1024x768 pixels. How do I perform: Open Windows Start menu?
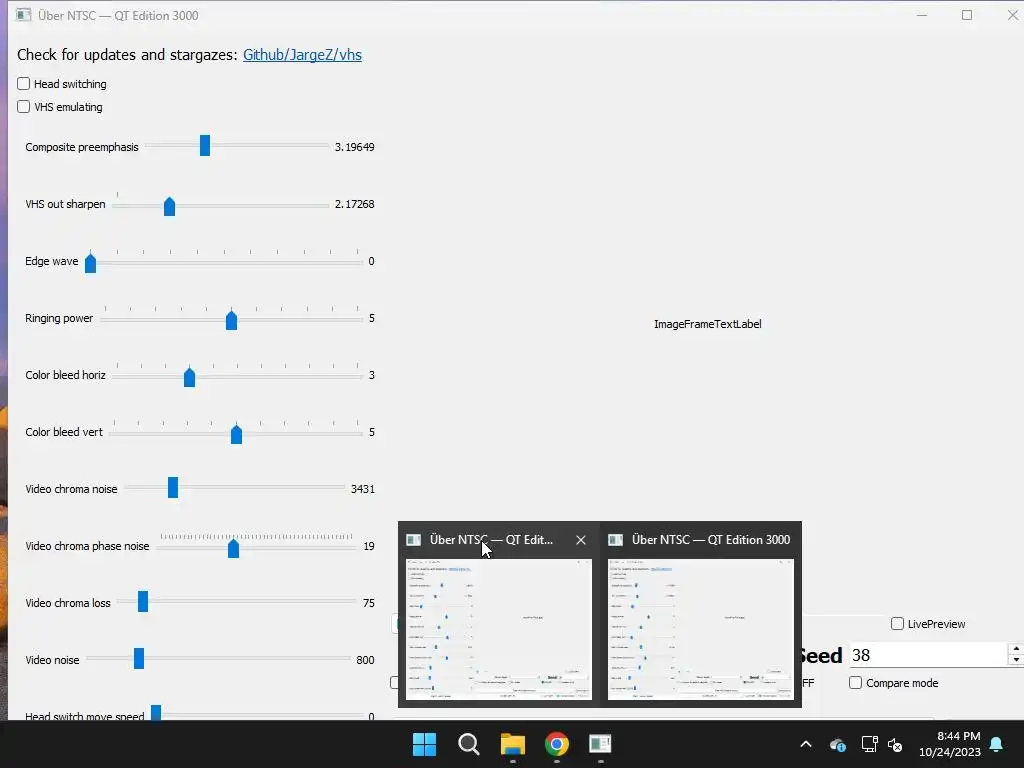point(424,744)
